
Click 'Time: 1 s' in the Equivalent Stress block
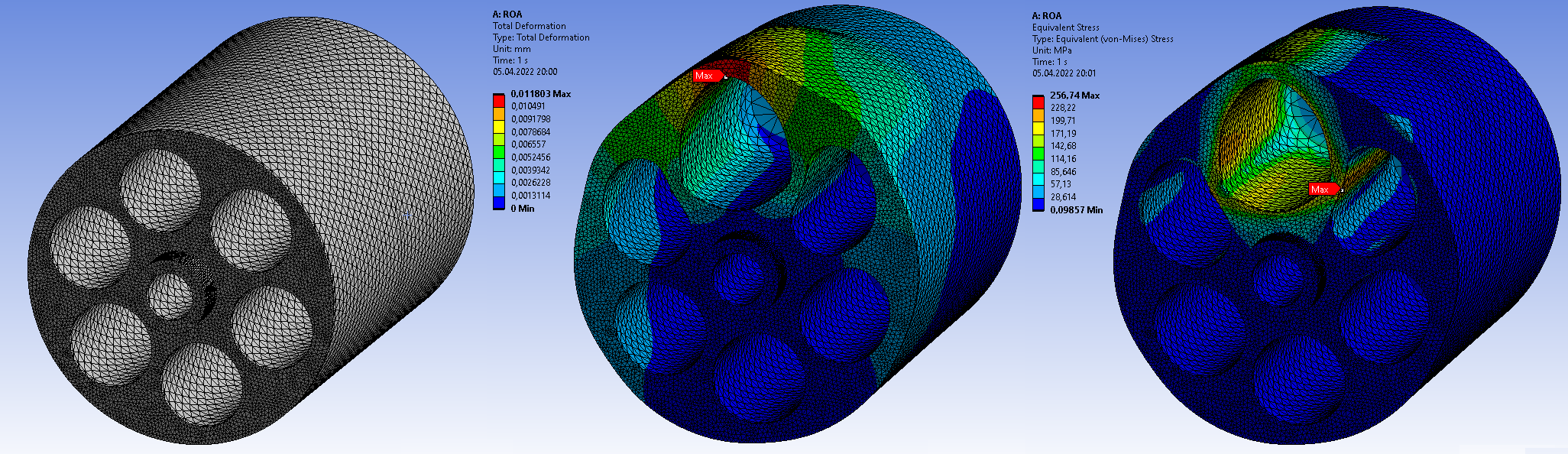click(1050, 62)
